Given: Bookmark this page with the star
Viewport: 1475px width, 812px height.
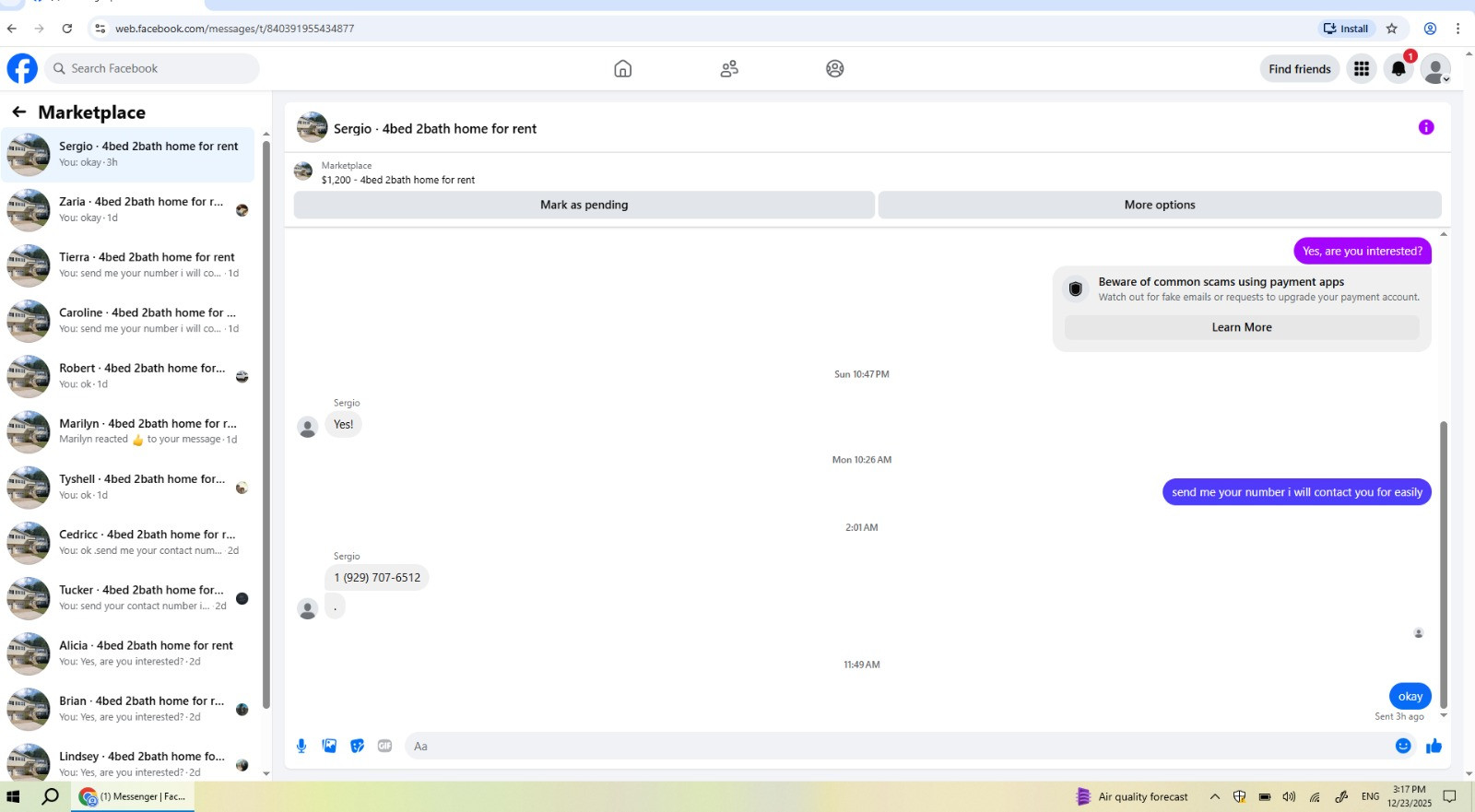Looking at the screenshot, I should pyautogui.click(x=1392, y=29).
